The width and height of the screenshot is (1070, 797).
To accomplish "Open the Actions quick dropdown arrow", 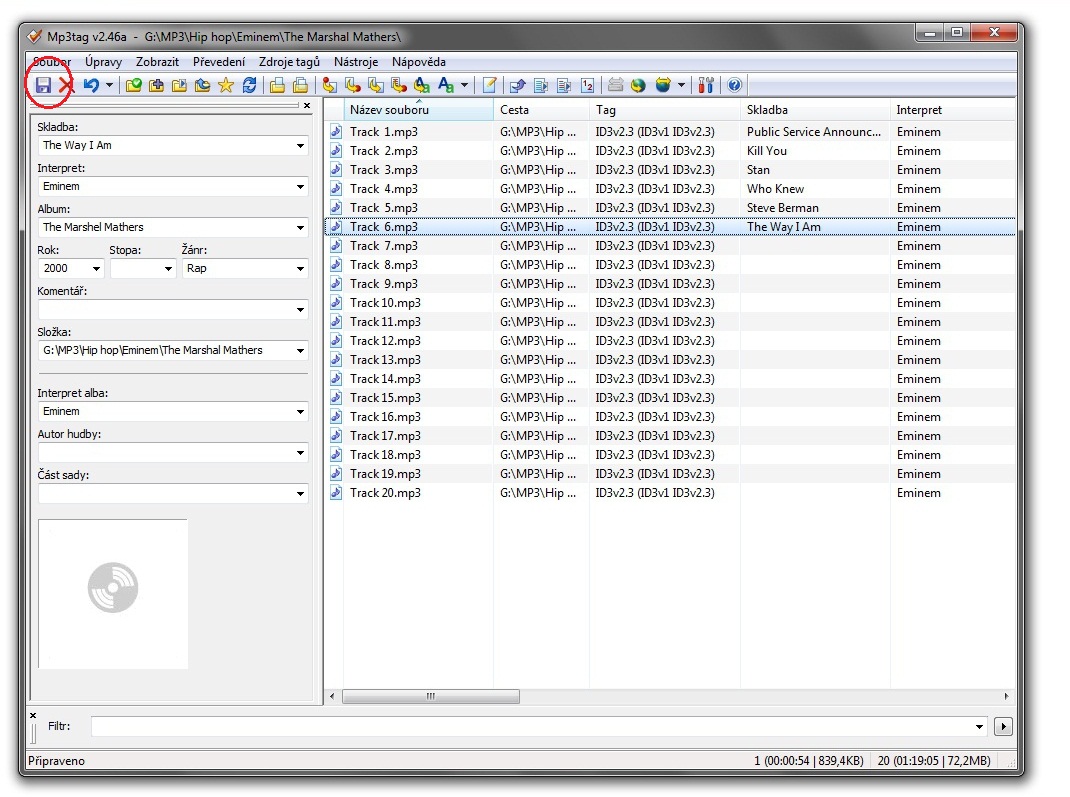I will pyautogui.click(x=465, y=85).
